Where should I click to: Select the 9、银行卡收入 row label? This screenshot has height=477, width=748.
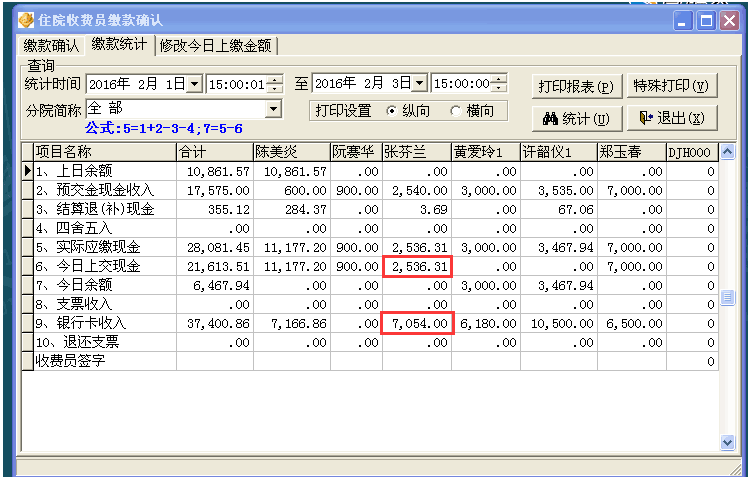[105, 323]
